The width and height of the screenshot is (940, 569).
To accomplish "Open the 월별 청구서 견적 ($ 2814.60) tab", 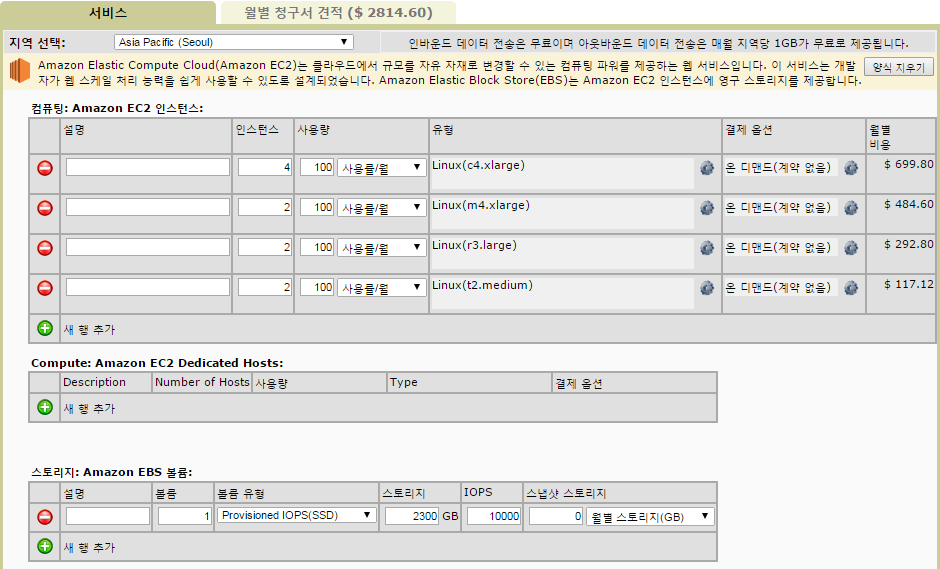I will (x=338, y=13).
